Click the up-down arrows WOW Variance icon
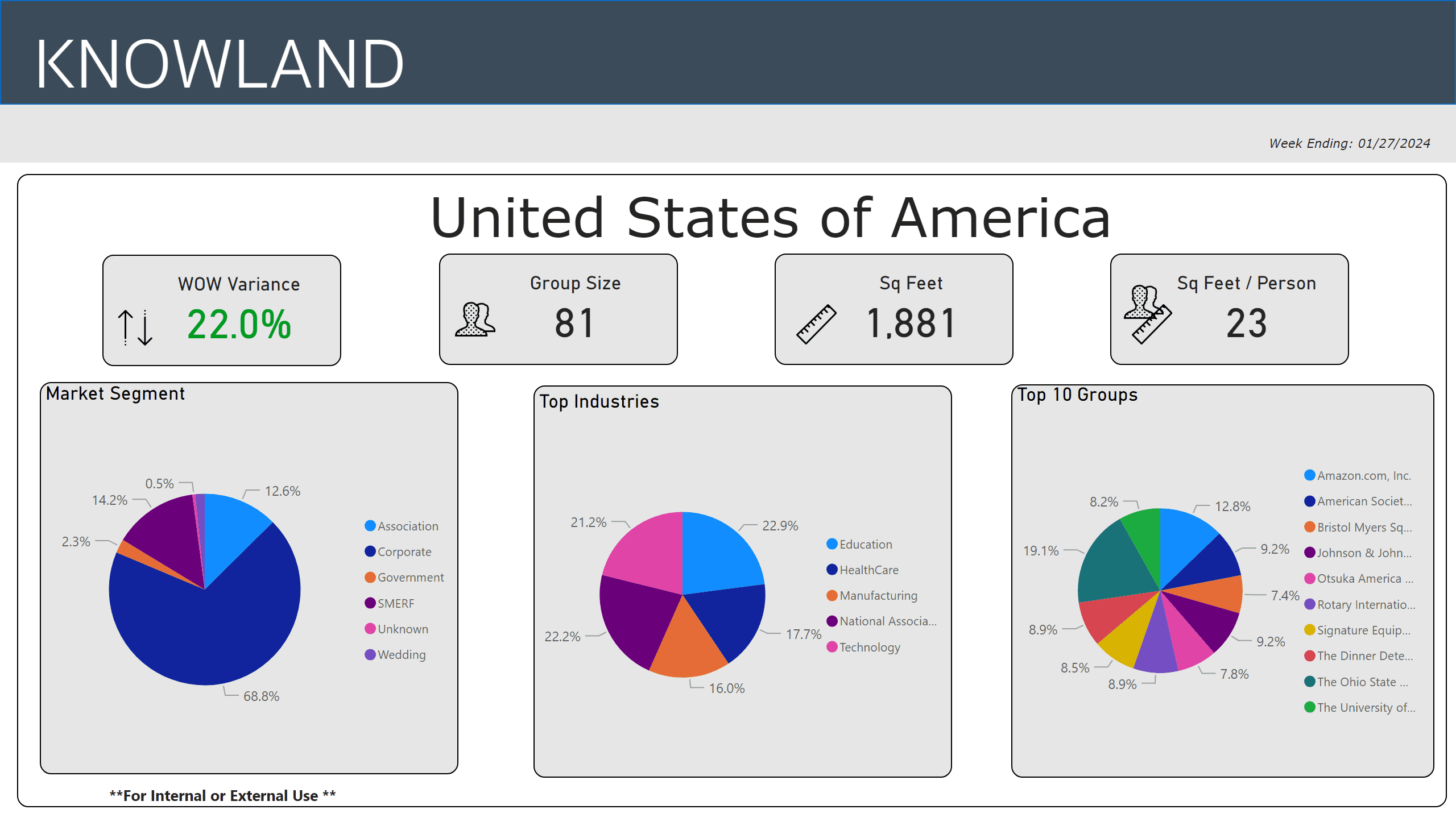Screen dimensions: 1456x830 coord(135,327)
